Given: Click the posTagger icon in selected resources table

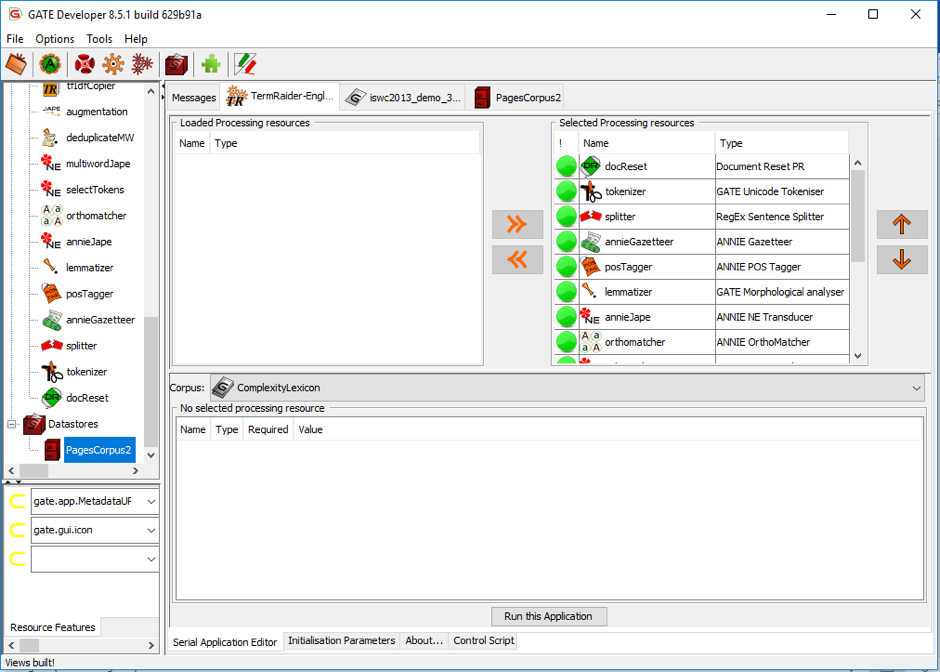Looking at the screenshot, I should click(x=590, y=267).
